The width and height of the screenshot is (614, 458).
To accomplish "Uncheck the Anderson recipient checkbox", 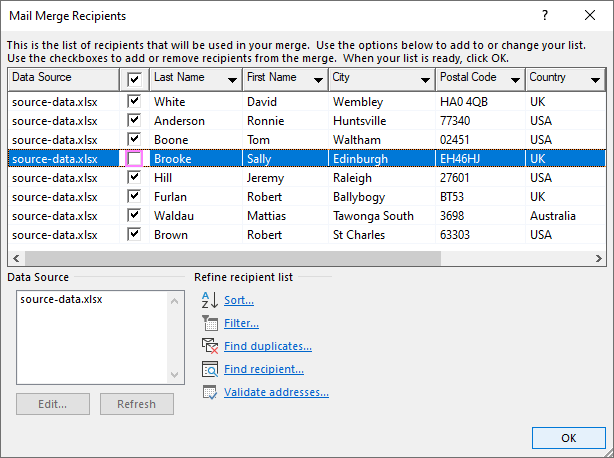I will pyautogui.click(x=134, y=120).
